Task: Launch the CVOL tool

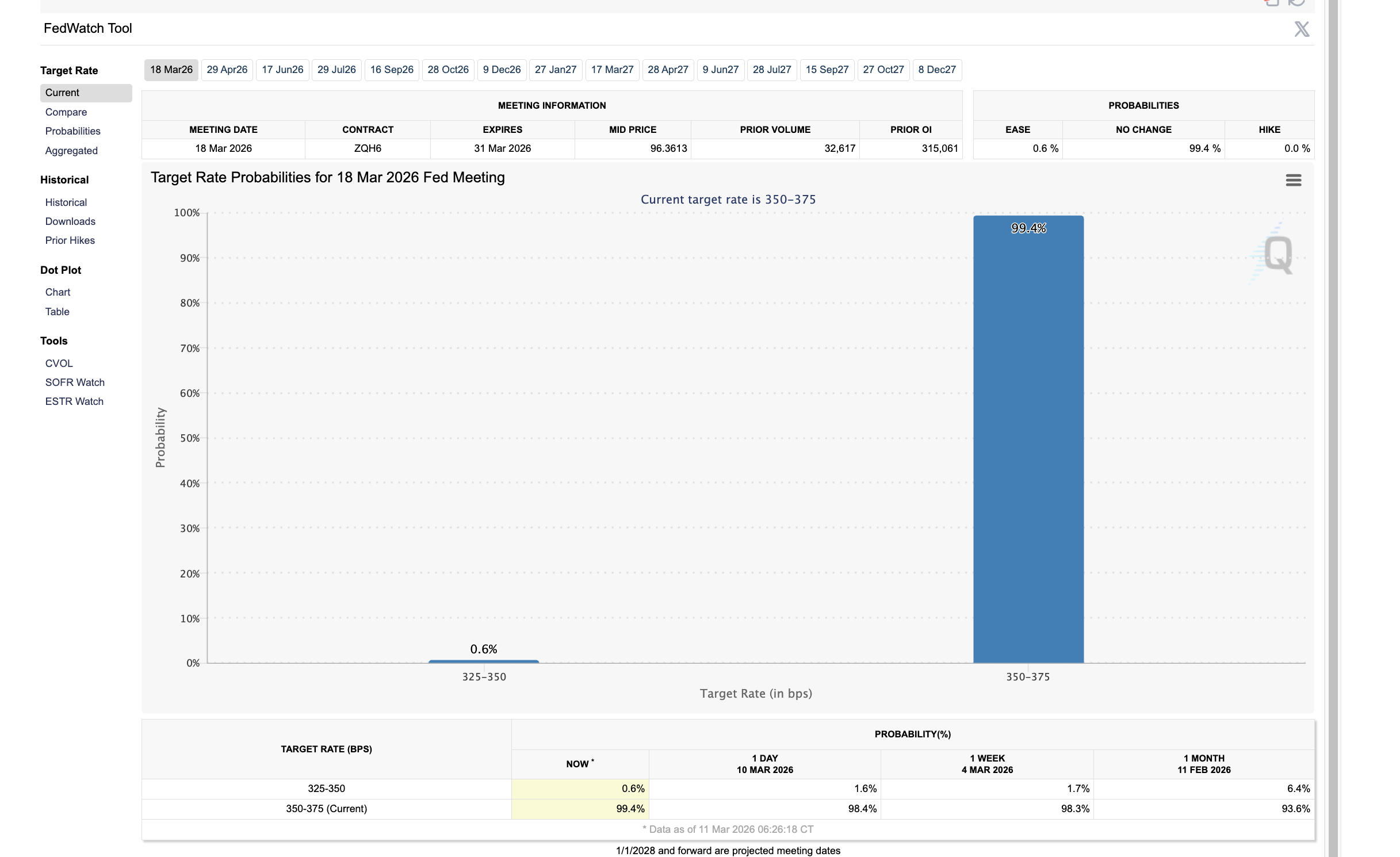Action: [x=59, y=364]
